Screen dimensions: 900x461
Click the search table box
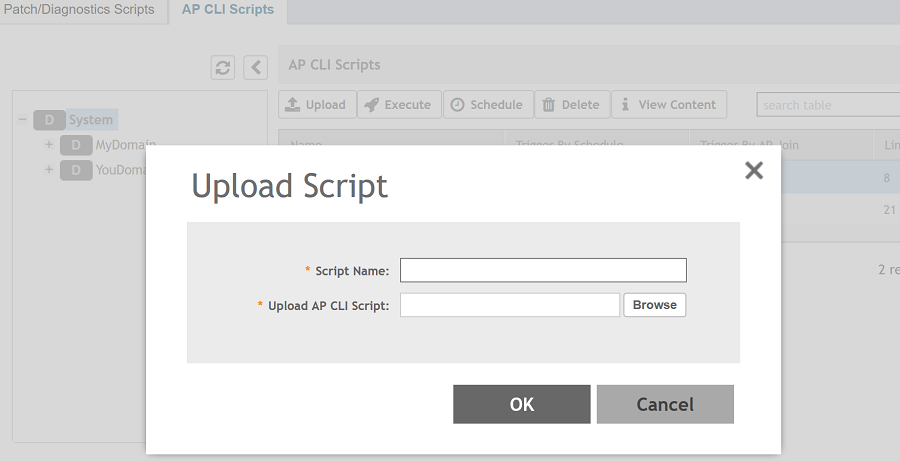click(828, 105)
